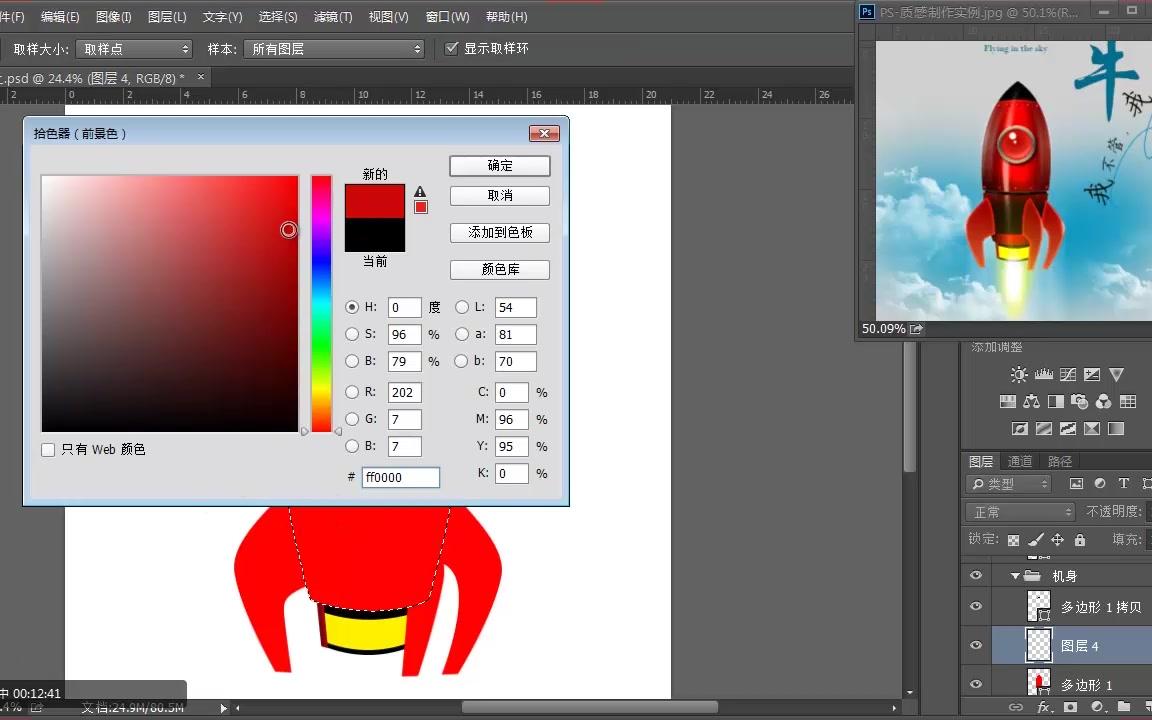Viewport: 1152px width, 720px height.
Task: Enable the 只有 Web 颜色 checkbox
Action: 48,449
